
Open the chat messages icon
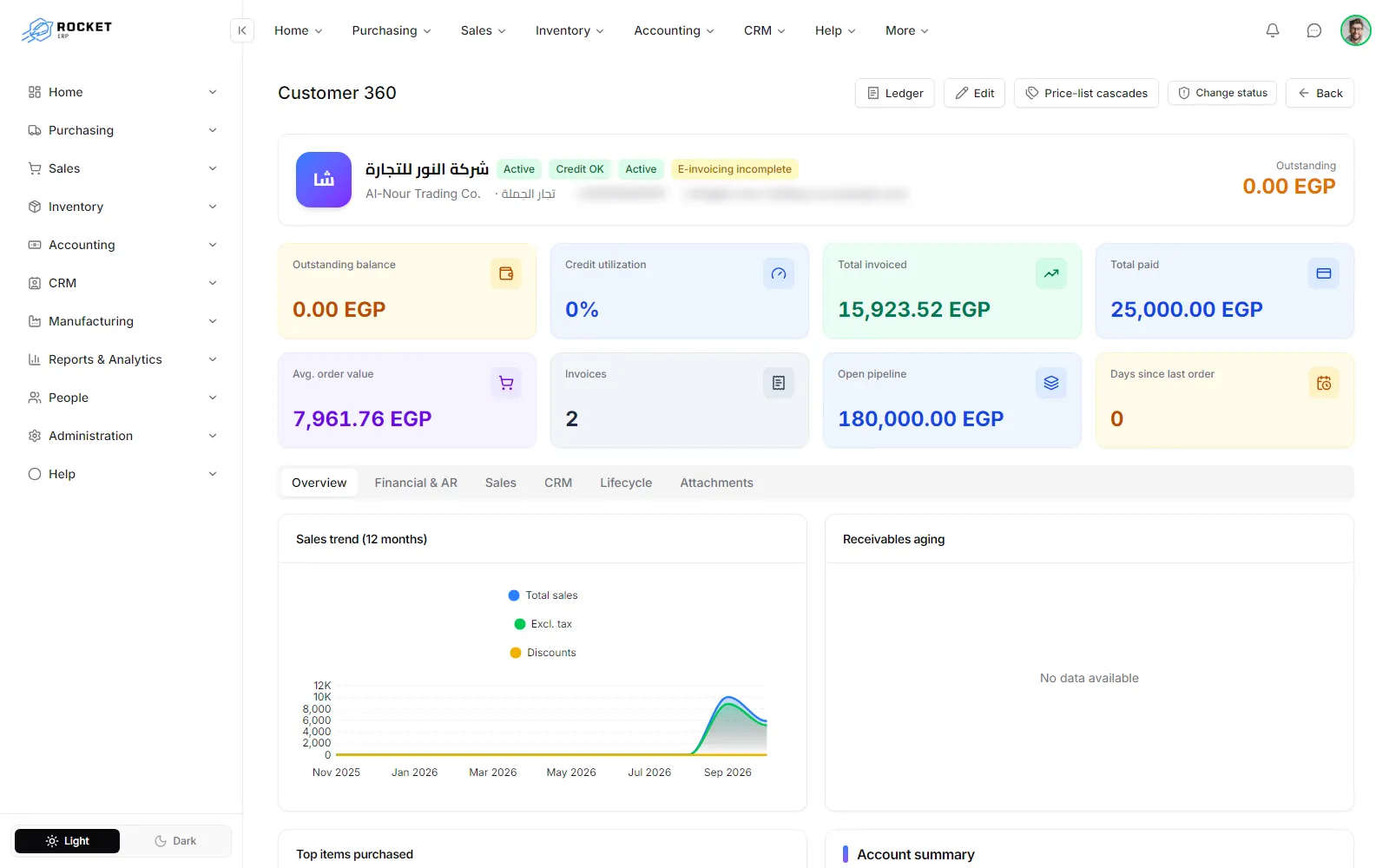[1314, 30]
